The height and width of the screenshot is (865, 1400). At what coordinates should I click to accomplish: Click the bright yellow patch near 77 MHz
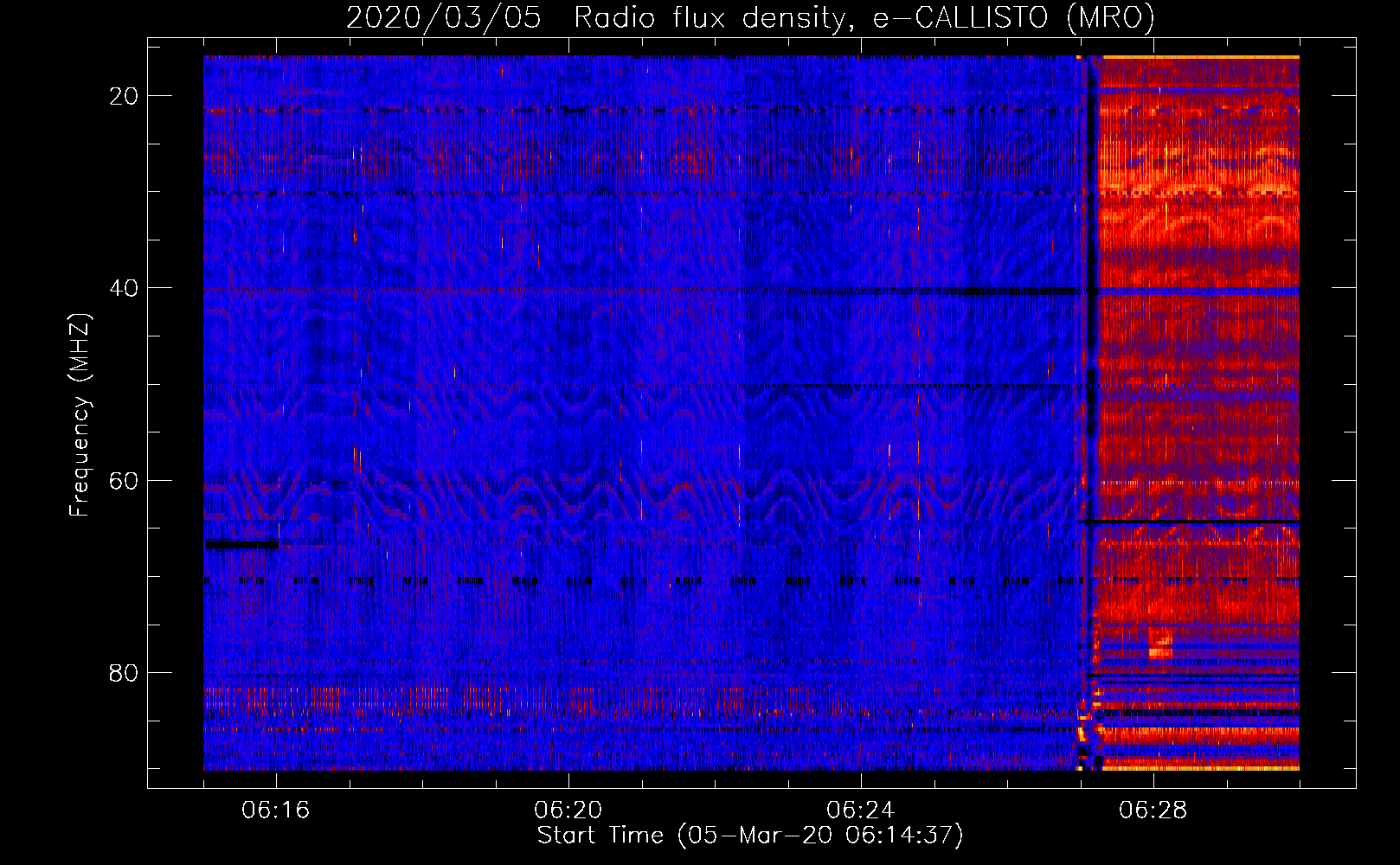coord(1160,645)
